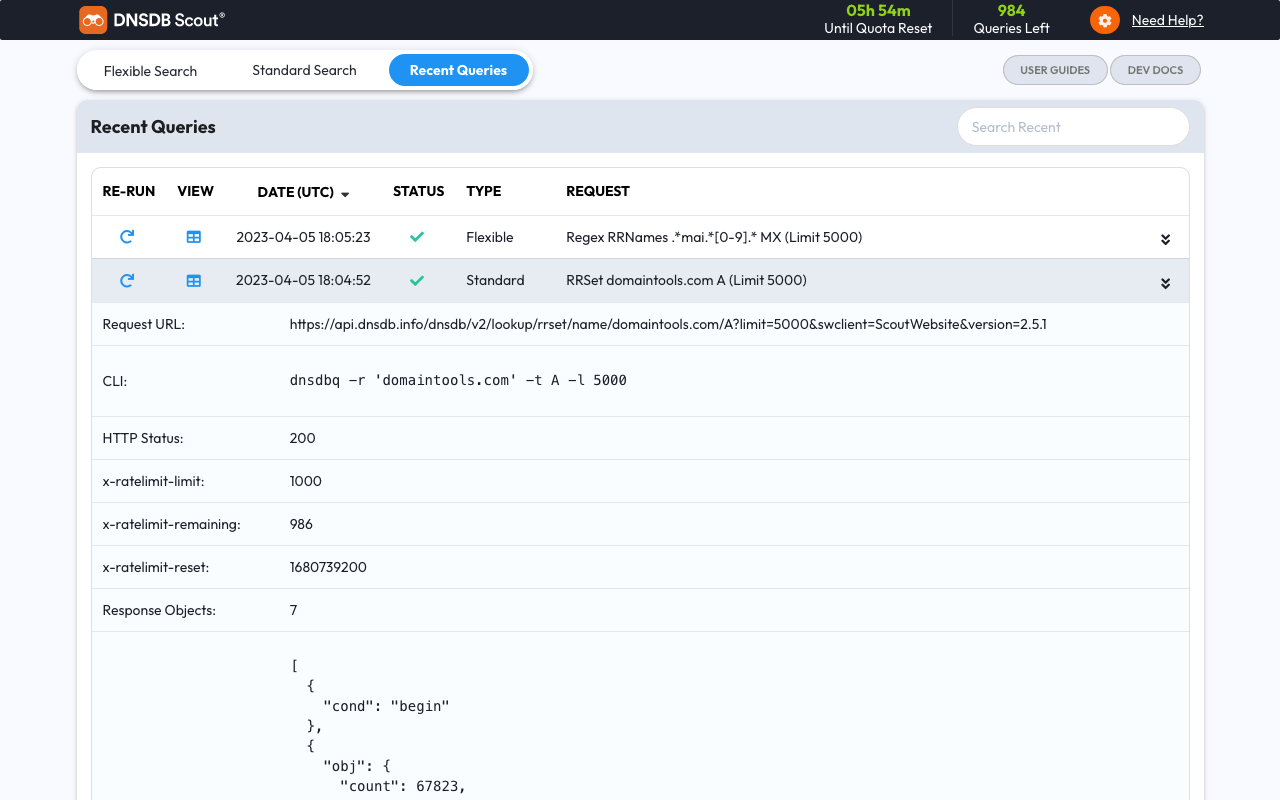Click green status checkmark of Standard query

tap(417, 281)
